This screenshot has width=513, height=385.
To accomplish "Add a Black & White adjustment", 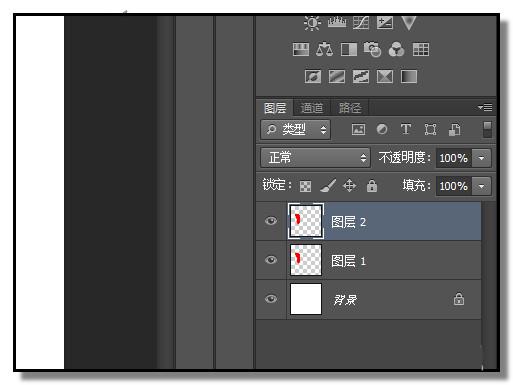I will tap(349, 50).
